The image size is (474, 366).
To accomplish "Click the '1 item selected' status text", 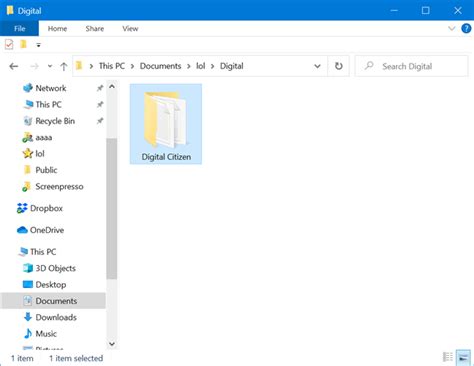I will pyautogui.click(x=76, y=358).
